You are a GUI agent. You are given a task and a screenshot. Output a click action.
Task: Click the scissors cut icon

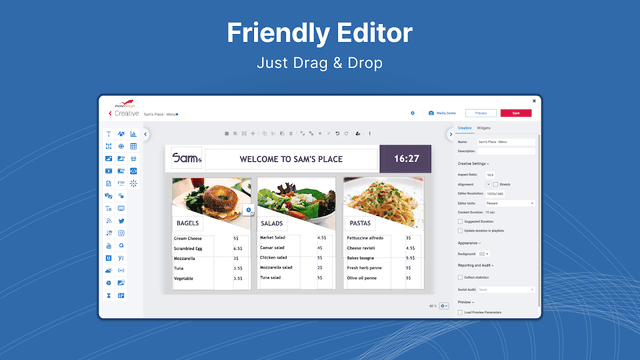(273, 133)
